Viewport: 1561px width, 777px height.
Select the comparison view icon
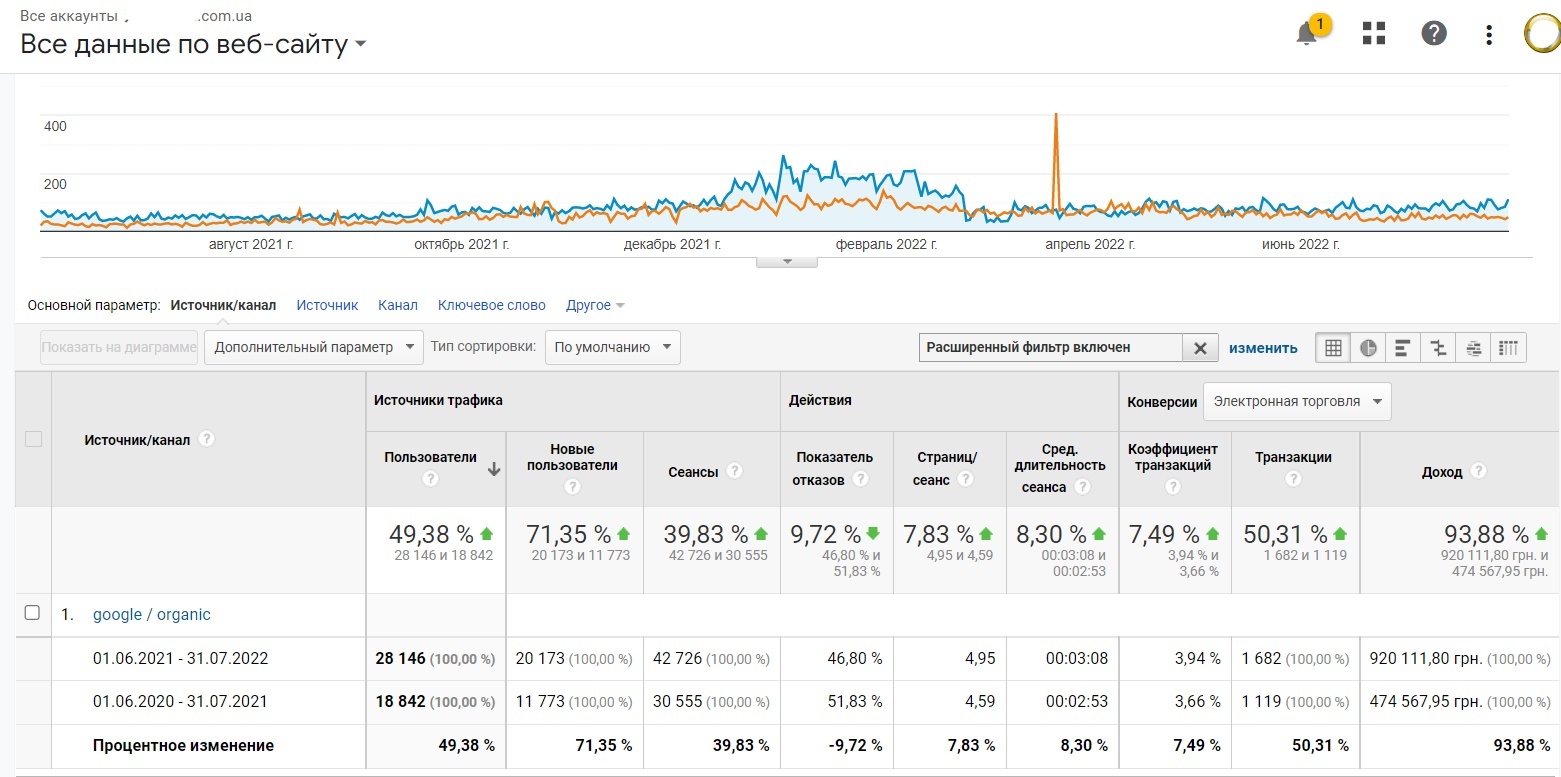(1438, 348)
